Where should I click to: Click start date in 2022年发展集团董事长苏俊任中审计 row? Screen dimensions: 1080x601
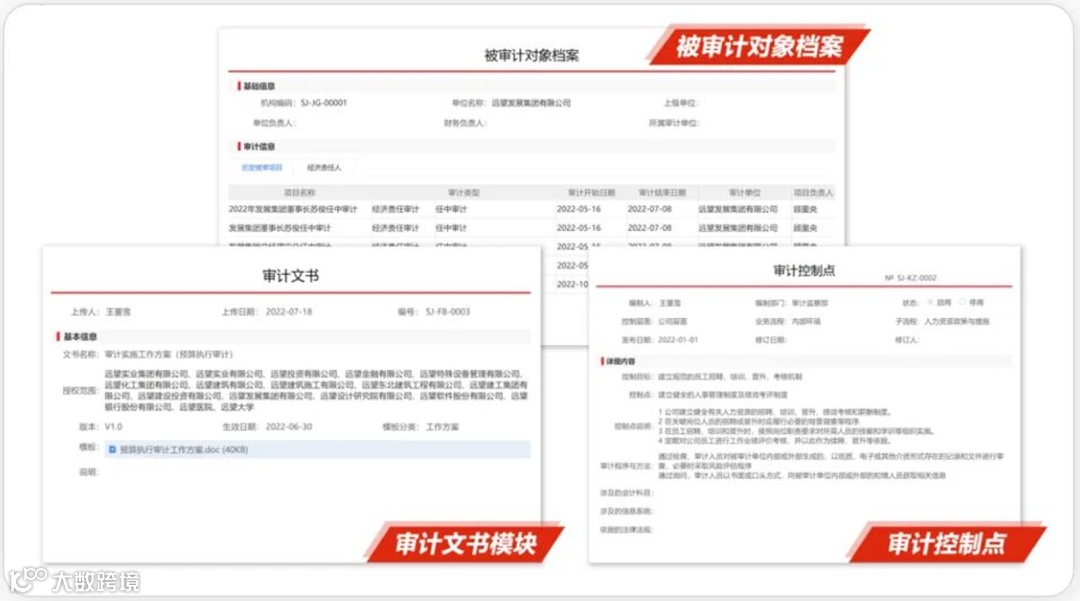click(x=579, y=209)
